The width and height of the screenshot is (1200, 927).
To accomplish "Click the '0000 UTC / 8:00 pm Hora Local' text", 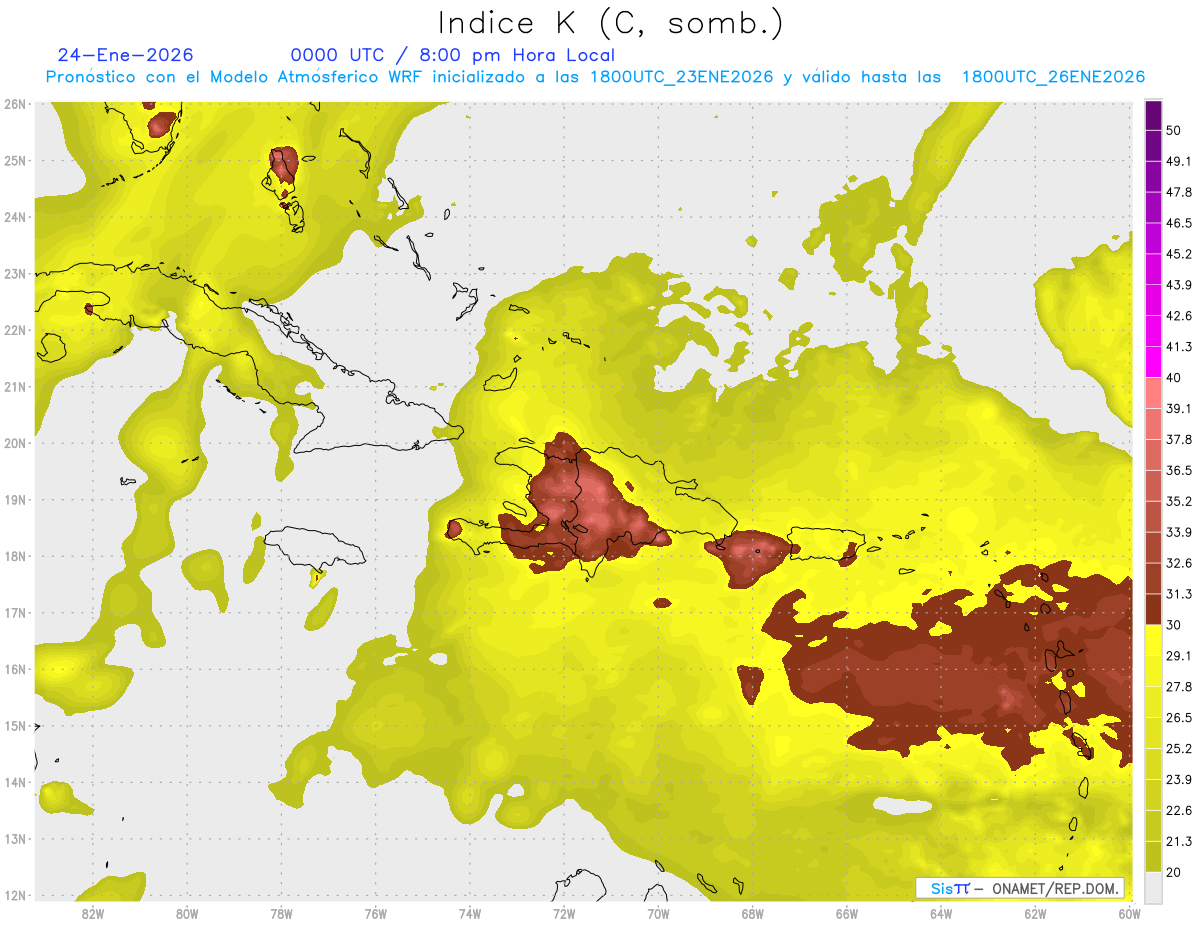I will pos(453,55).
